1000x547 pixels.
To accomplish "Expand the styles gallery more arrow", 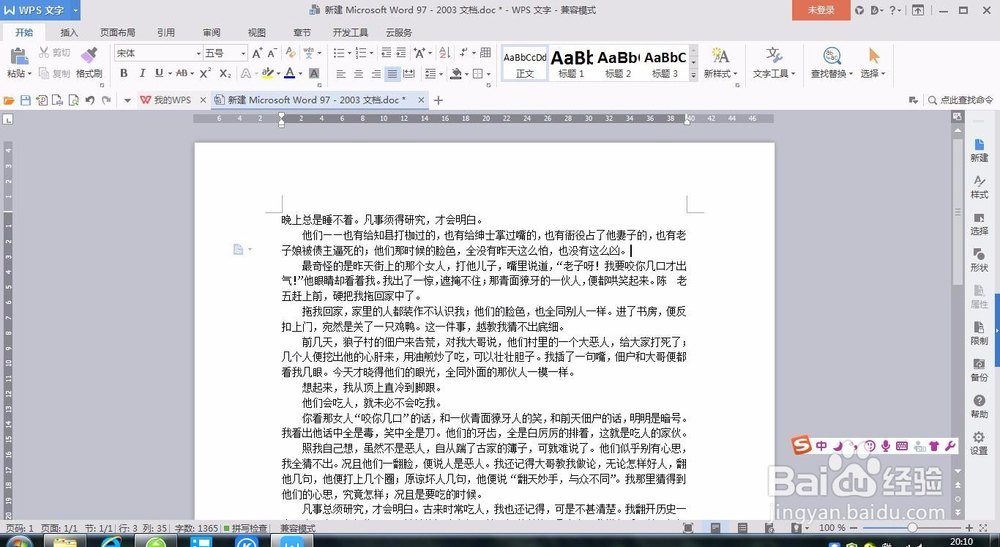I will click(x=694, y=75).
